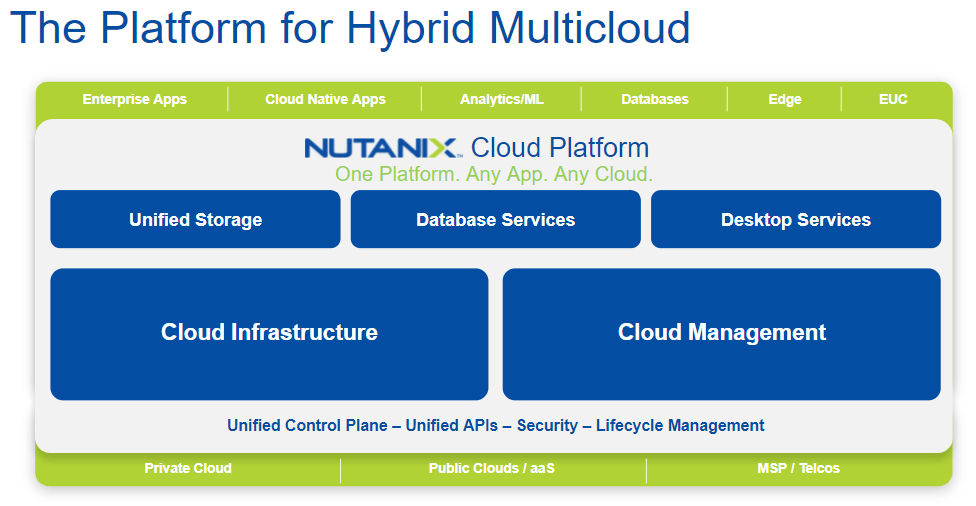Click the Nutanix logo
Viewport: 976px width, 506px height.
pyautogui.click(x=382, y=149)
